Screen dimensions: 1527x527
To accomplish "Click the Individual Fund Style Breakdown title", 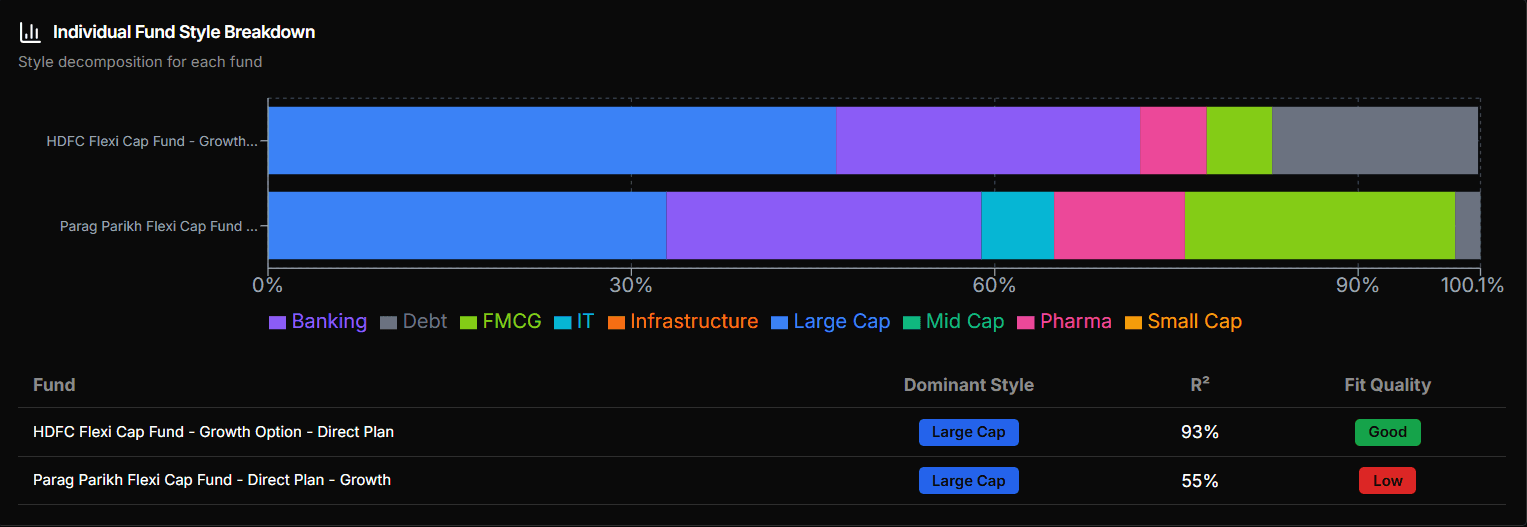I will [x=184, y=32].
